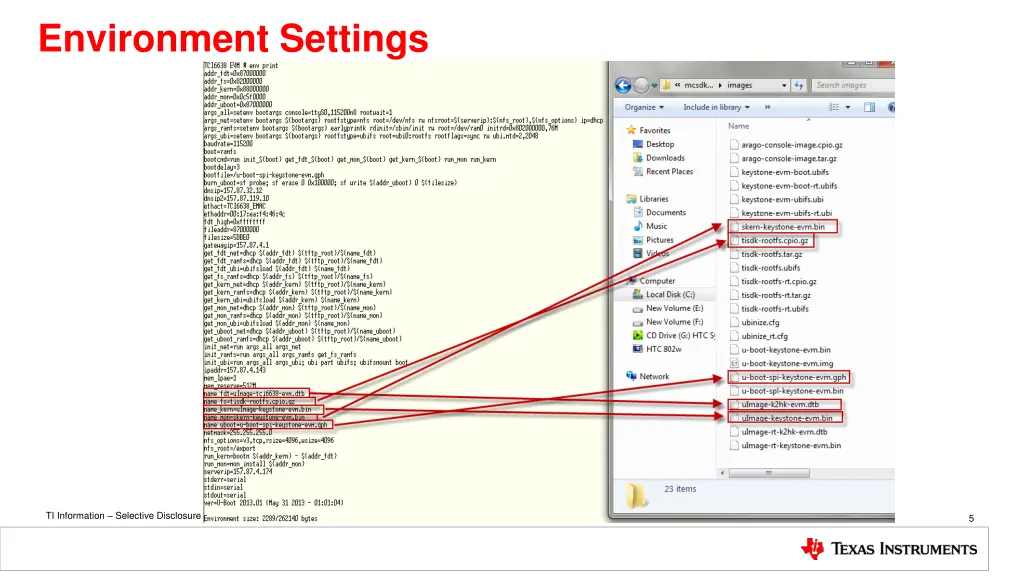Select the mcsdk breadcrumb in address bar
The image size is (1024, 576).
coord(698,85)
